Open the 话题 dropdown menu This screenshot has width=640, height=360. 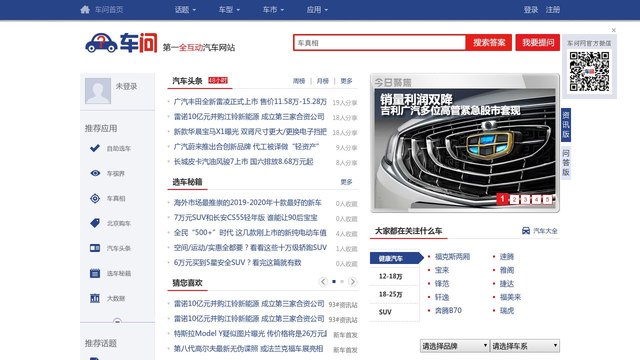(x=185, y=9)
